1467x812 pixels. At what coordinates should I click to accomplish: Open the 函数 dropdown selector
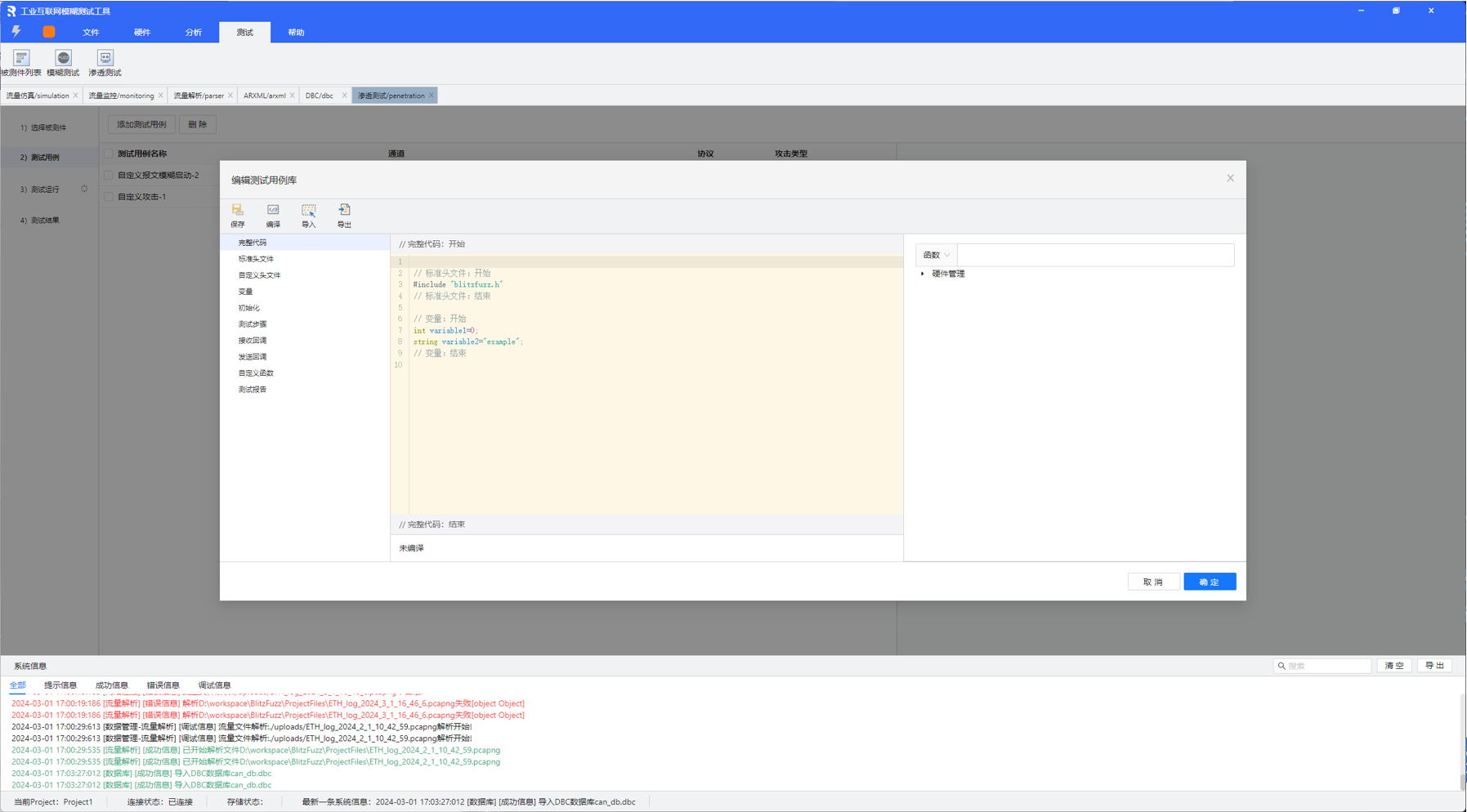936,255
